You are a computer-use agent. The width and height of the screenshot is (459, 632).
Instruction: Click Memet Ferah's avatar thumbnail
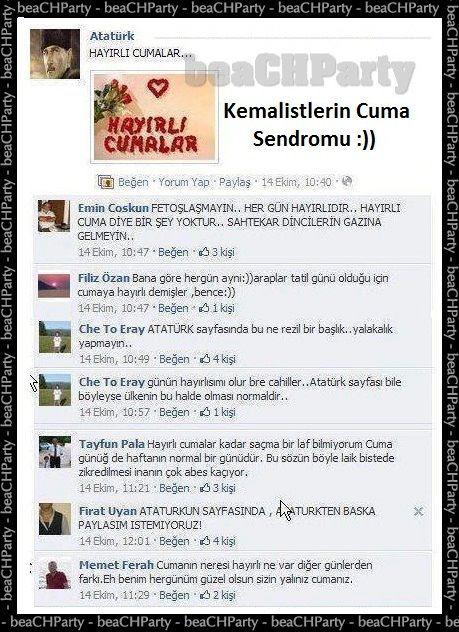55,574
